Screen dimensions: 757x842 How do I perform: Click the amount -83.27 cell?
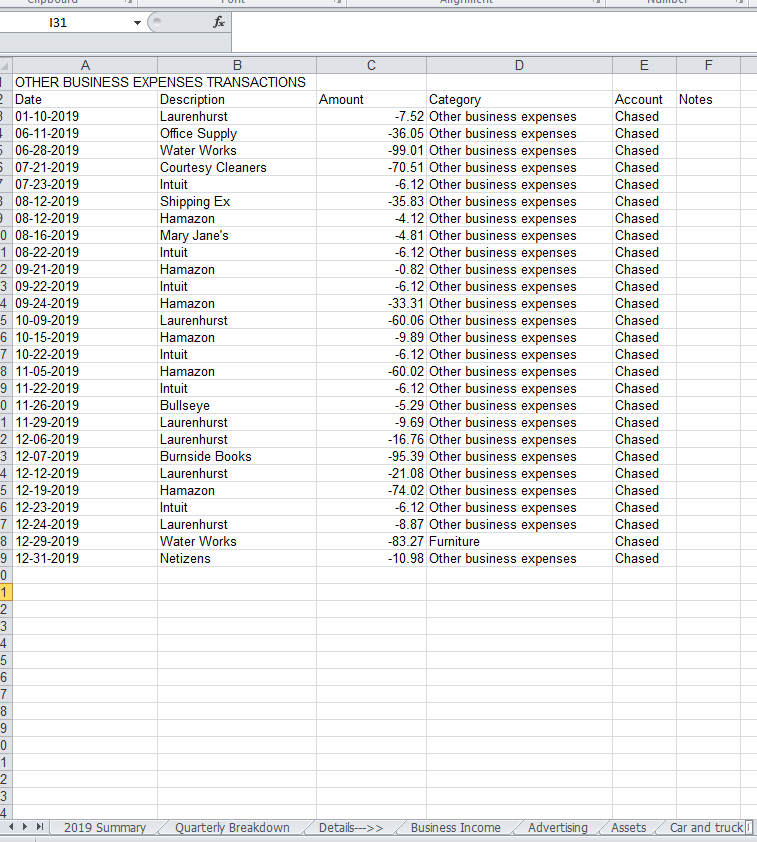click(371, 541)
